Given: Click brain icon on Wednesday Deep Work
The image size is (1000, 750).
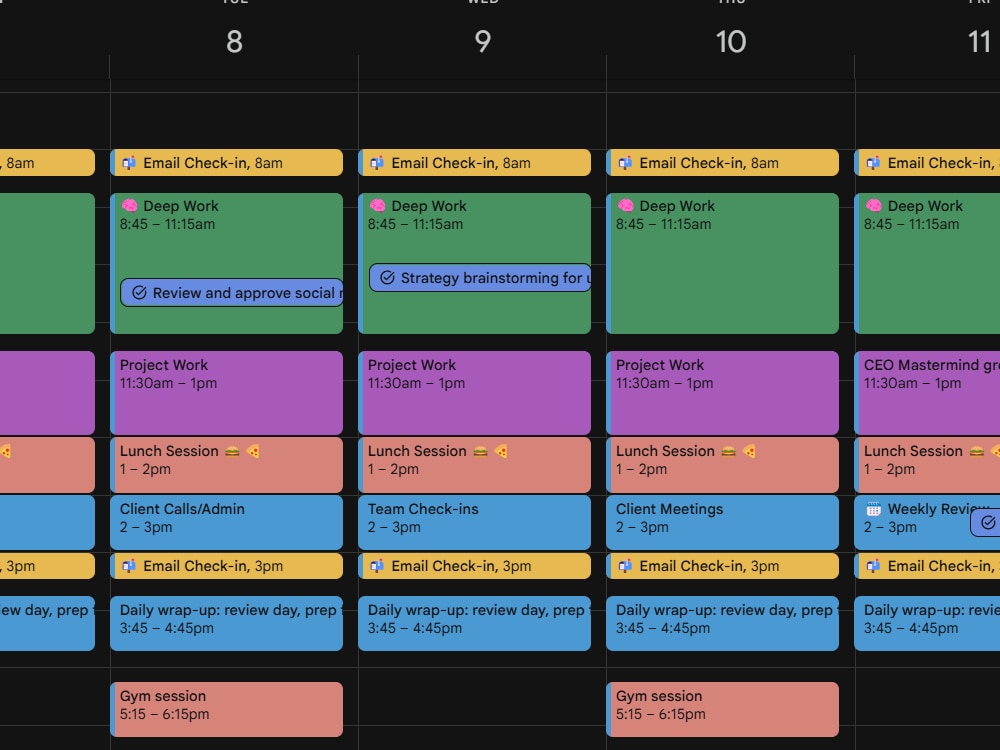Looking at the screenshot, I should (x=378, y=205).
